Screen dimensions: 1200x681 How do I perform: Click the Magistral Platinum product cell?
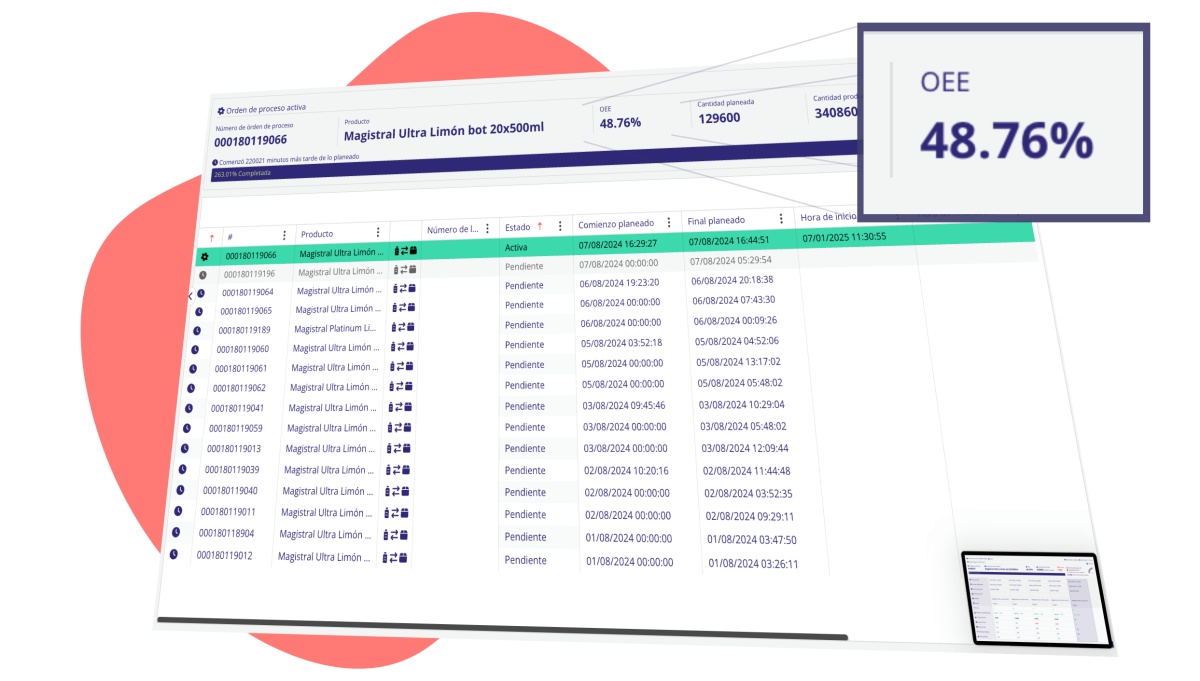pos(335,329)
